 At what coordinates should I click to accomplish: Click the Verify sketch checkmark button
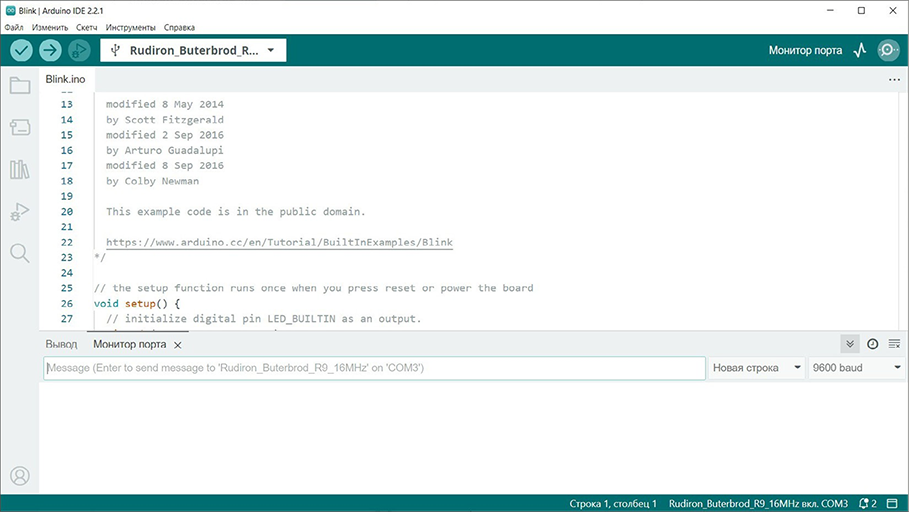point(21,50)
